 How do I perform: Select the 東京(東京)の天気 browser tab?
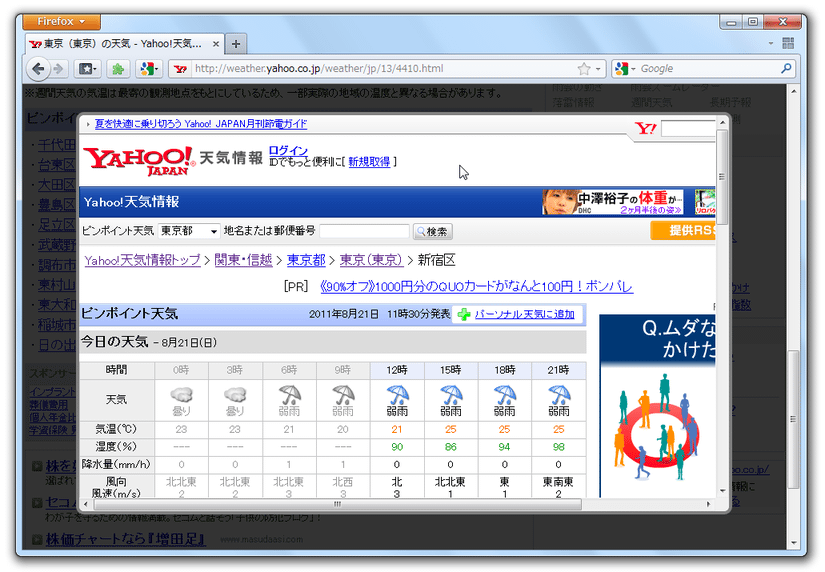[x=125, y=44]
